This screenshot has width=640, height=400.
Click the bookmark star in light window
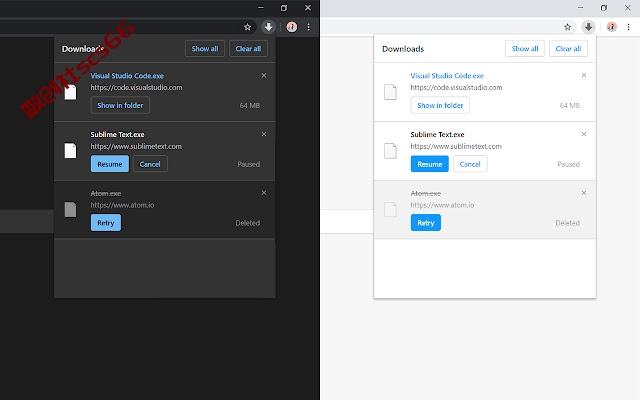(x=567, y=27)
